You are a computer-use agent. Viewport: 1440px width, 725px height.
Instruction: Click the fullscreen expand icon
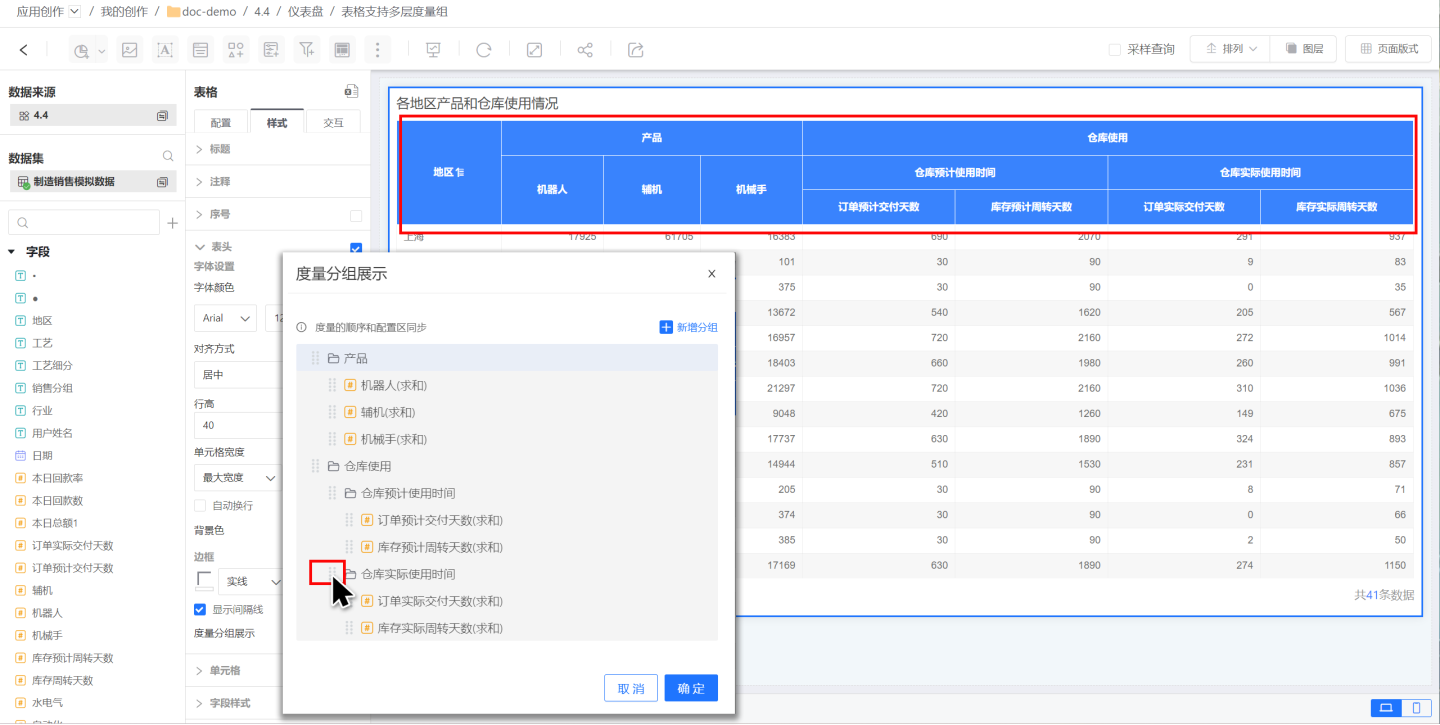click(x=535, y=49)
